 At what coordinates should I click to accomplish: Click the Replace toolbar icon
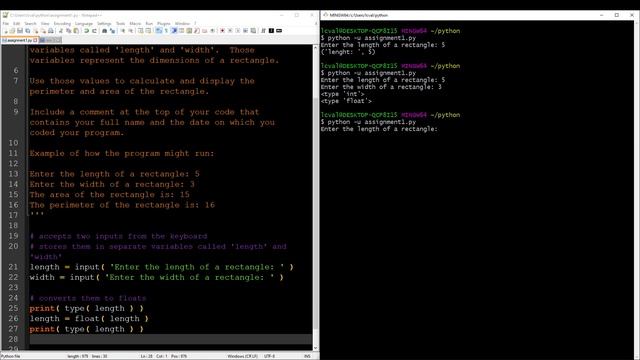point(113,31)
